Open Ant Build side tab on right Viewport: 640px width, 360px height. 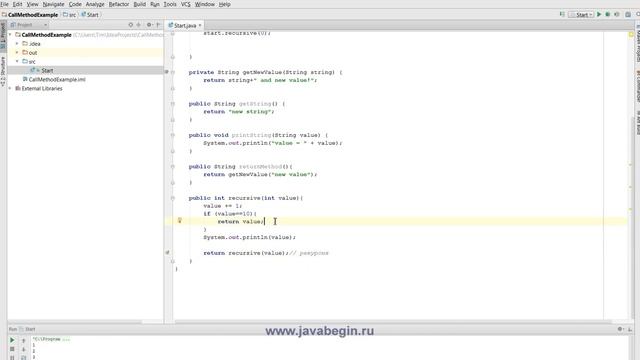coord(637,122)
